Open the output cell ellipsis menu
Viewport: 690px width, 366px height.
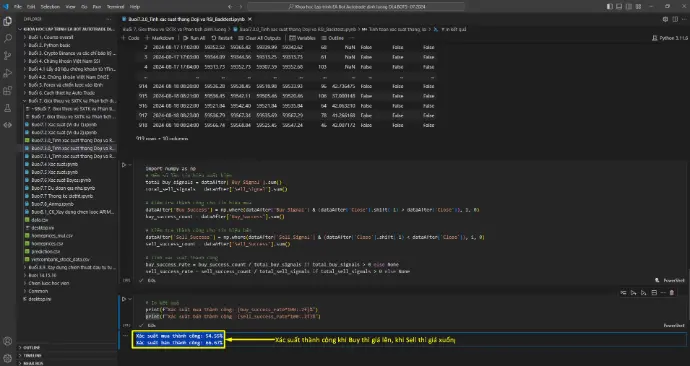125,336
